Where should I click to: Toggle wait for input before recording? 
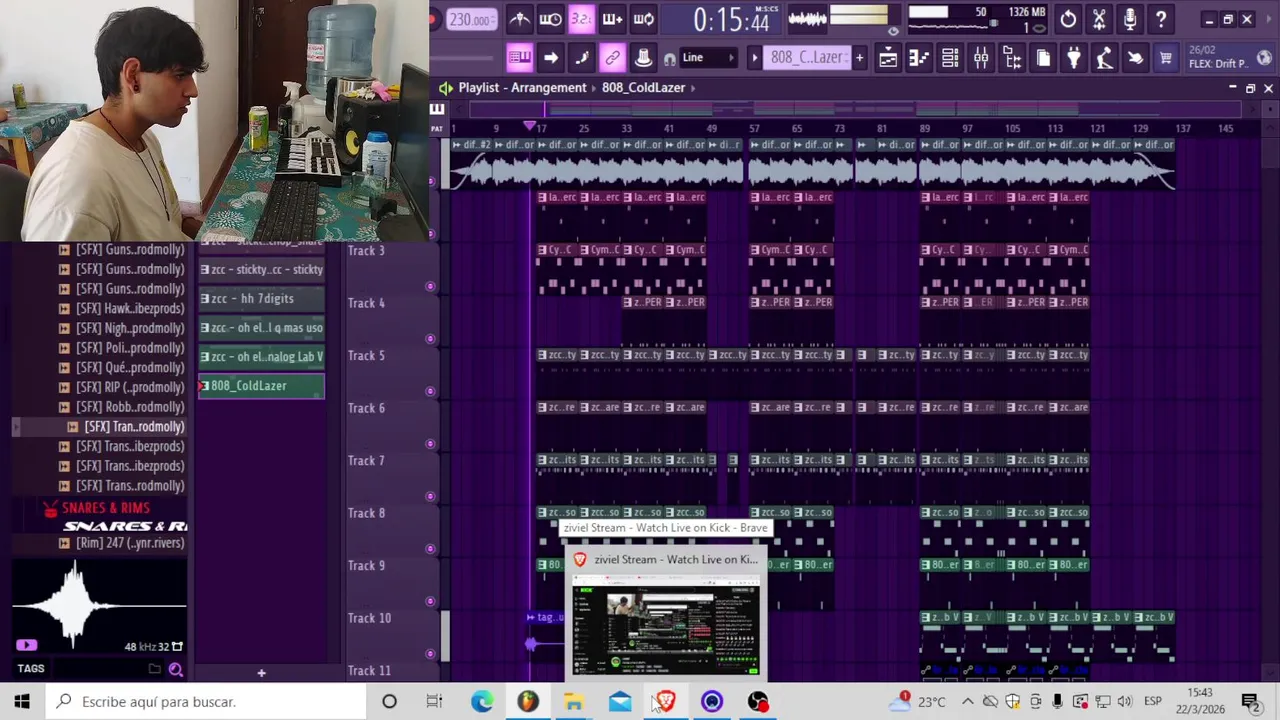pos(550,19)
